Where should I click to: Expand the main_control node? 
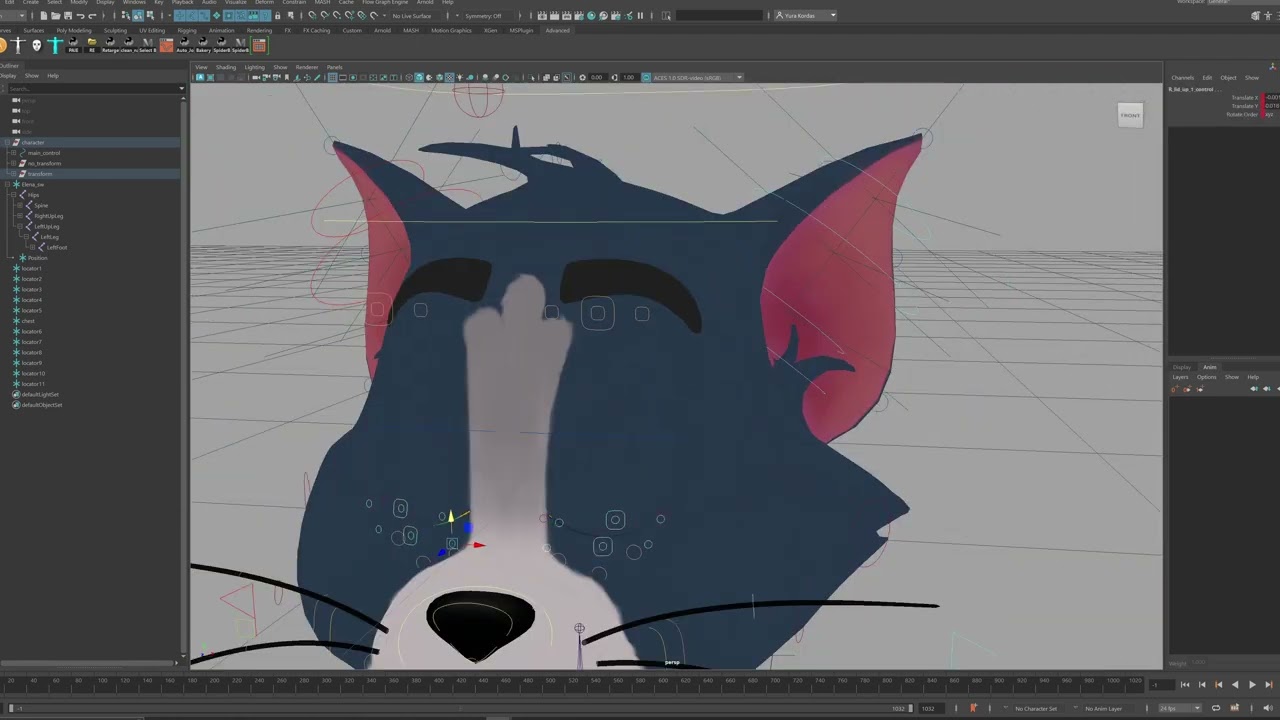(13, 153)
